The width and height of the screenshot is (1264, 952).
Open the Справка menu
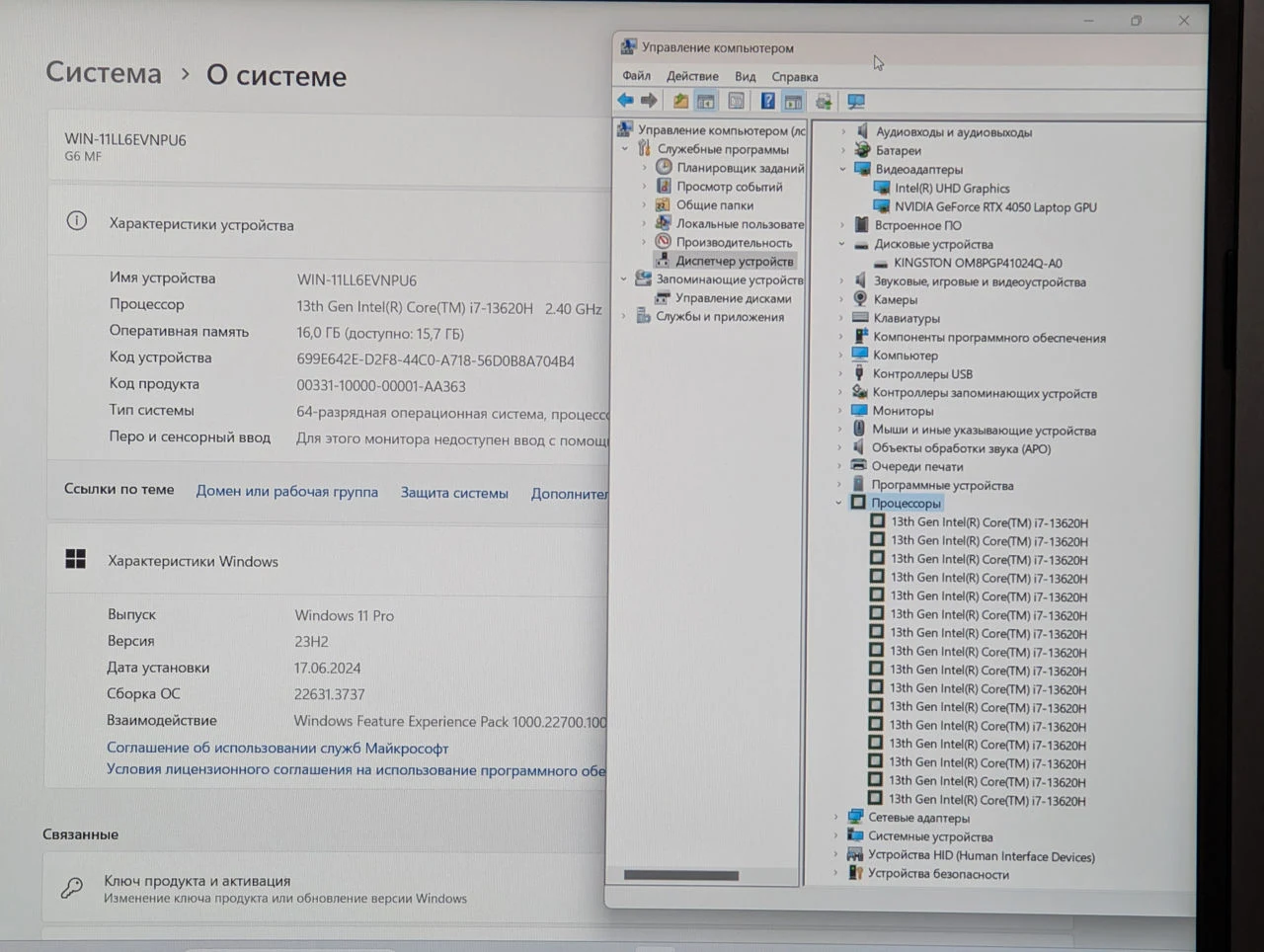click(795, 77)
